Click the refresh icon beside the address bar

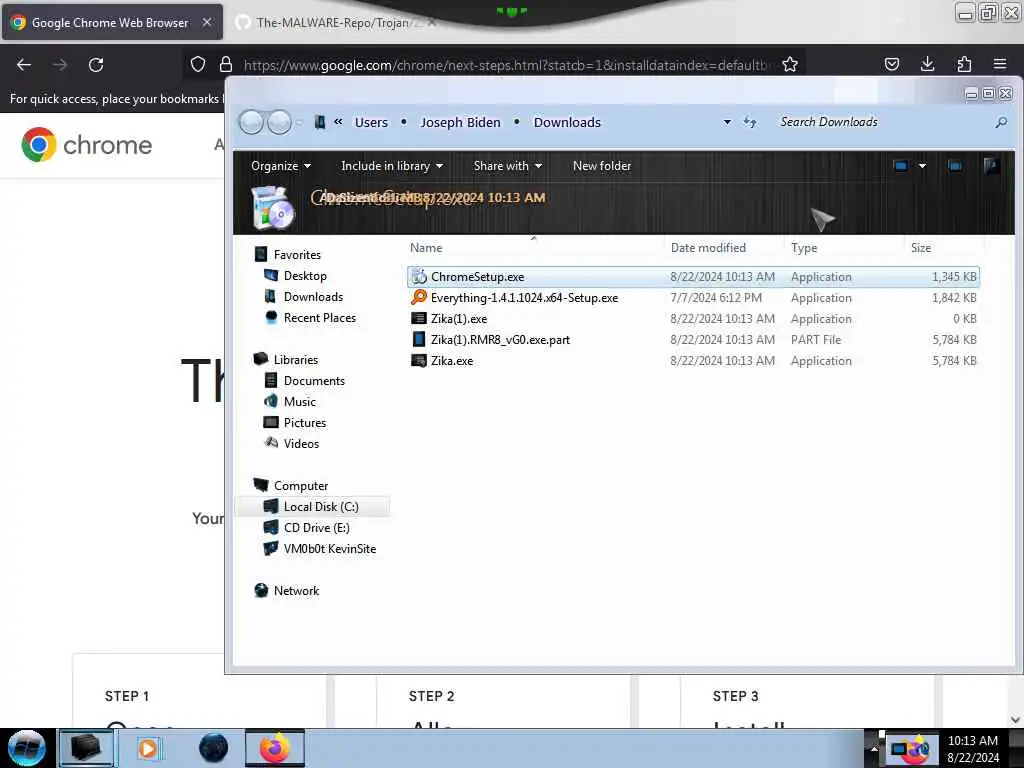pyautogui.click(x=750, y=122)
